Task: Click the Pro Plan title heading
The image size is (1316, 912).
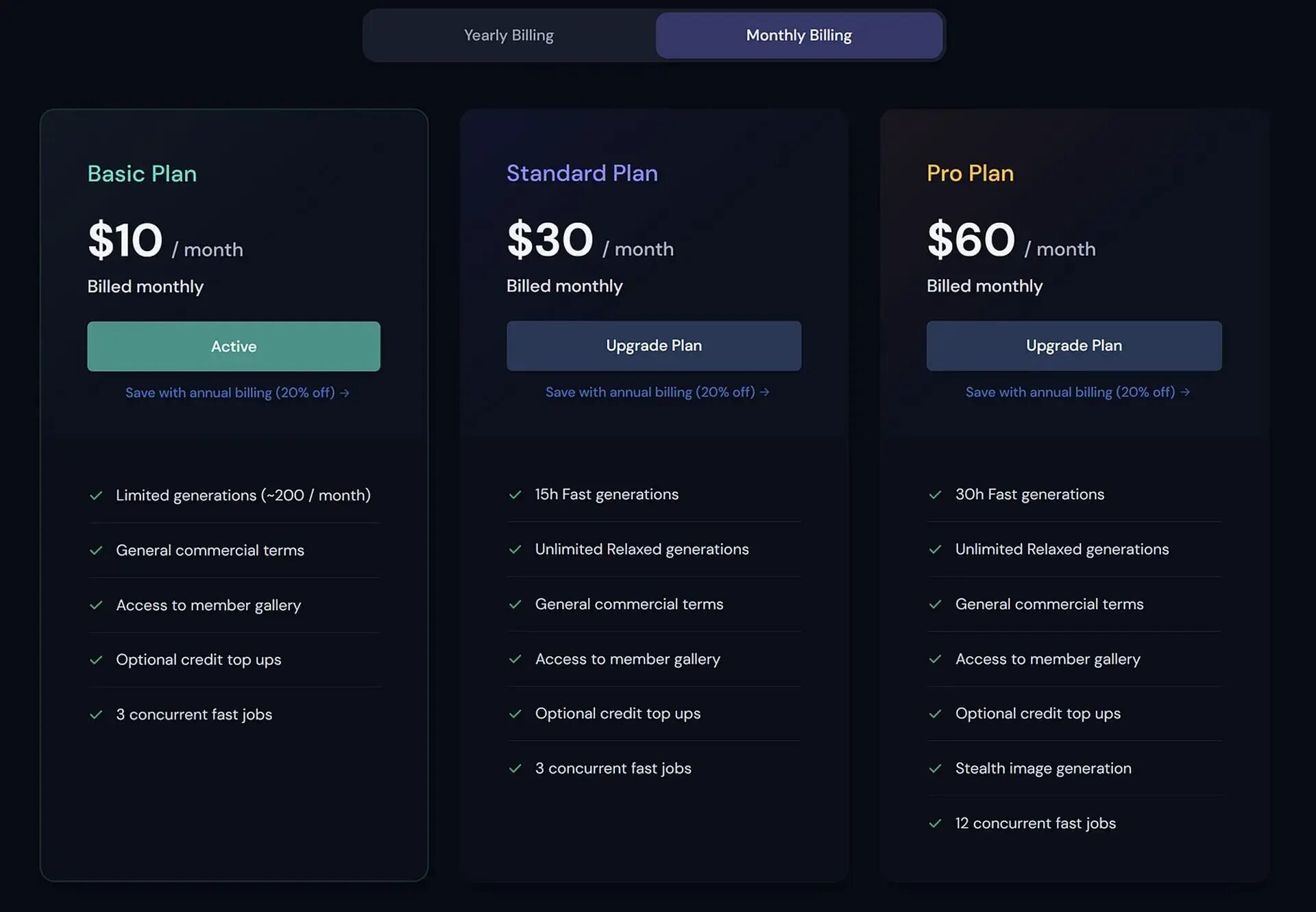Action: (x=970, y=173)
